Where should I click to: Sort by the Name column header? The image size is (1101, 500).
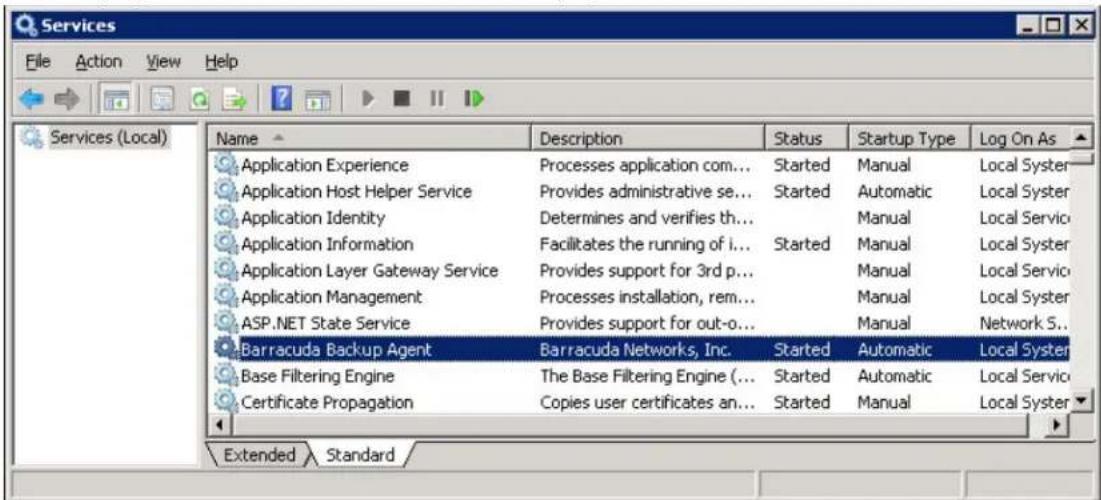tap(370, 139)
